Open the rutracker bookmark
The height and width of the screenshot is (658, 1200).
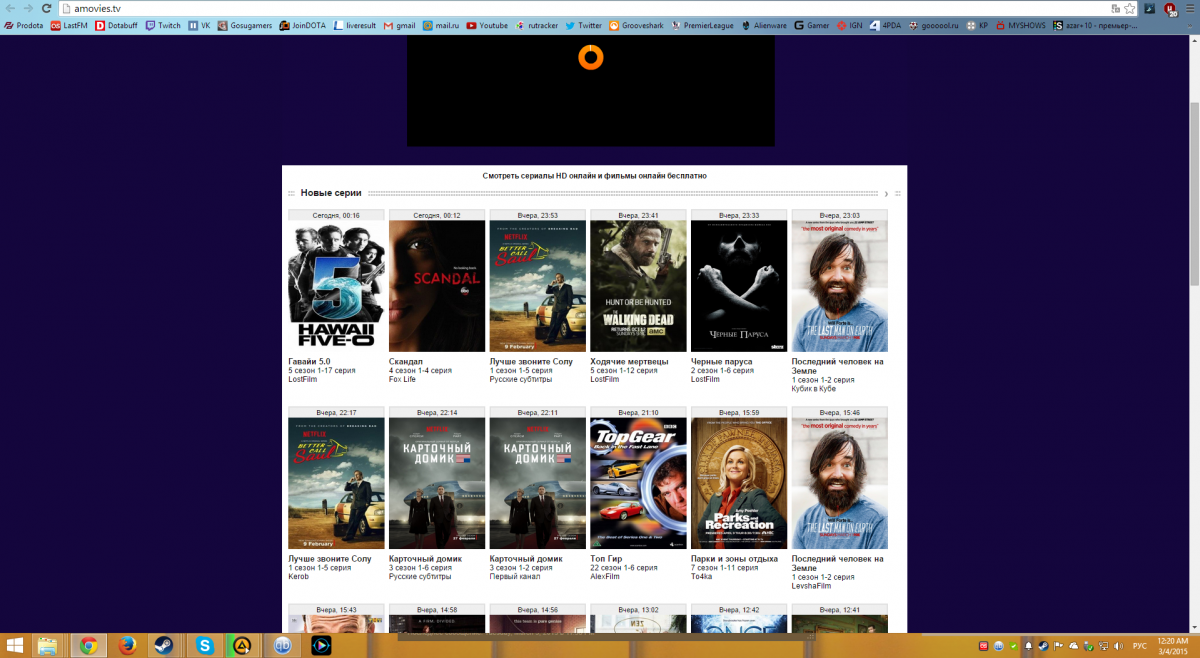tap(536, 25)
